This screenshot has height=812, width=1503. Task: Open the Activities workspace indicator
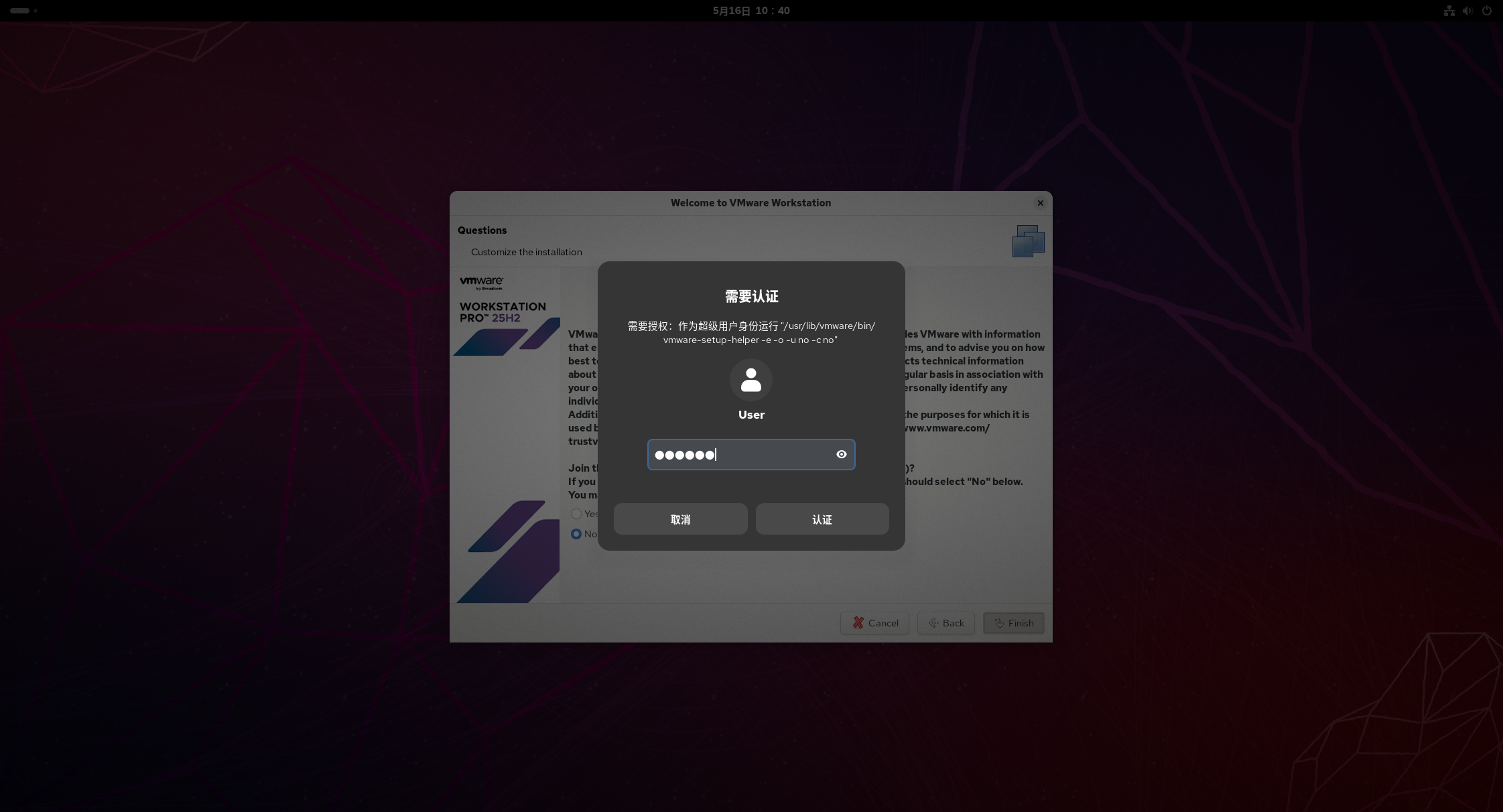[23, 11]
